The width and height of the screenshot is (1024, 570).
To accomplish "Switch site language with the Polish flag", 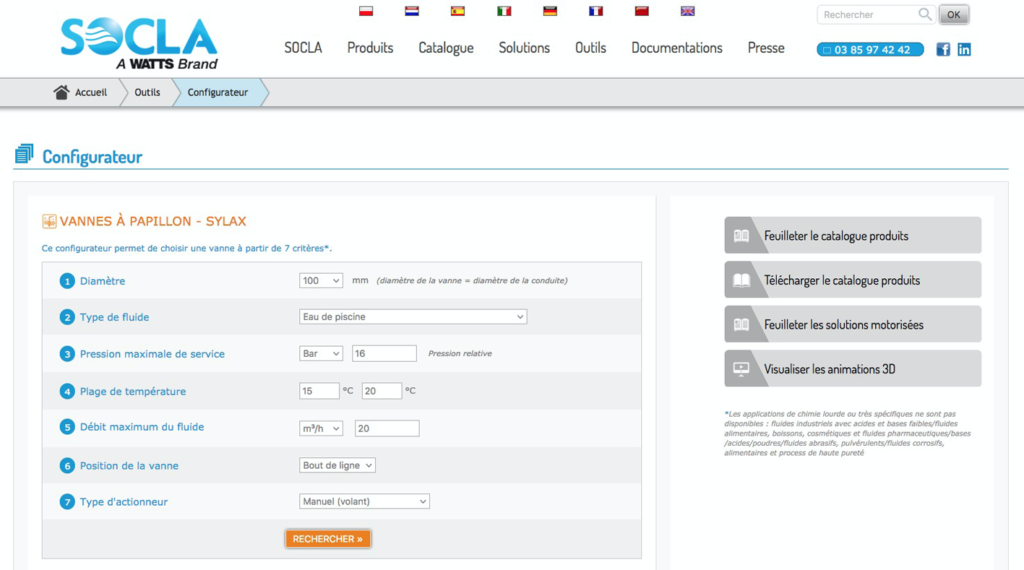I will pos(366,11).
